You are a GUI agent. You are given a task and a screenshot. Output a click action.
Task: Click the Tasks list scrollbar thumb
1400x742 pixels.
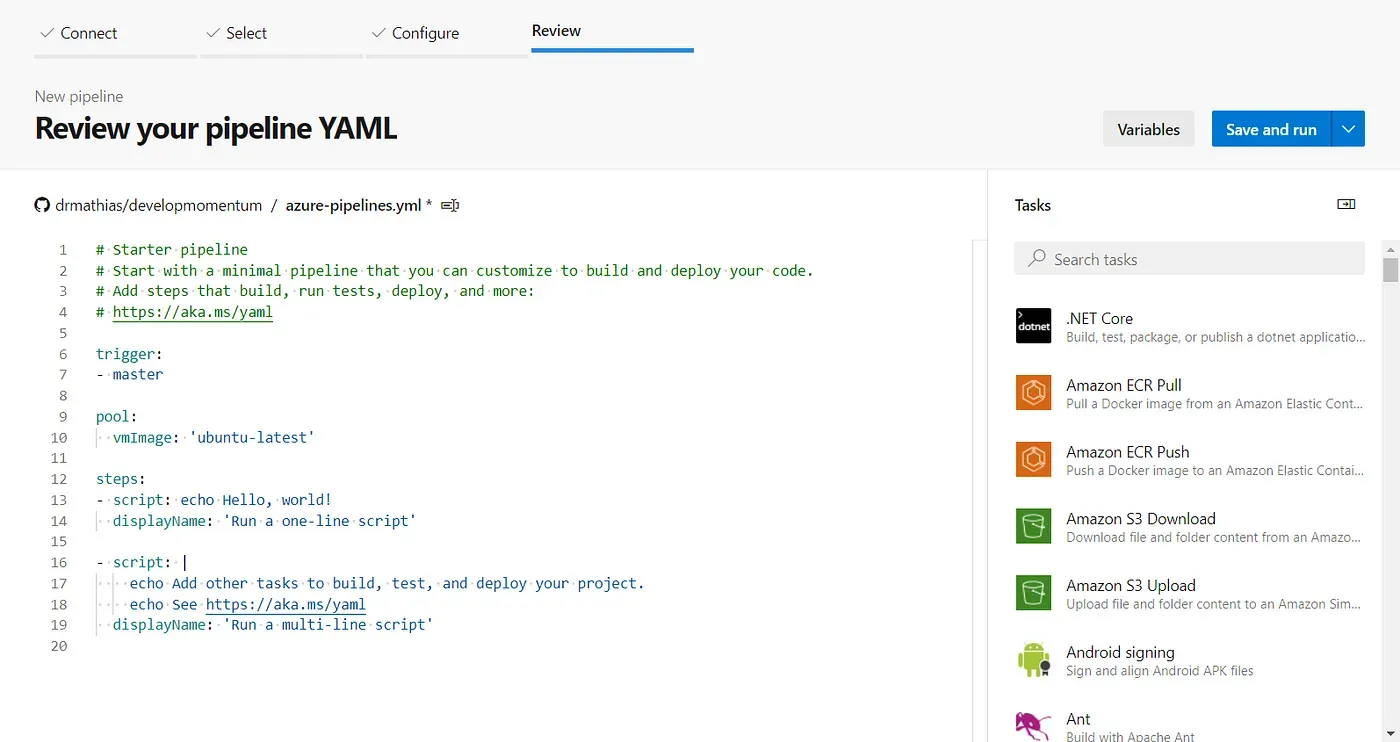[x=1390, y=270]
